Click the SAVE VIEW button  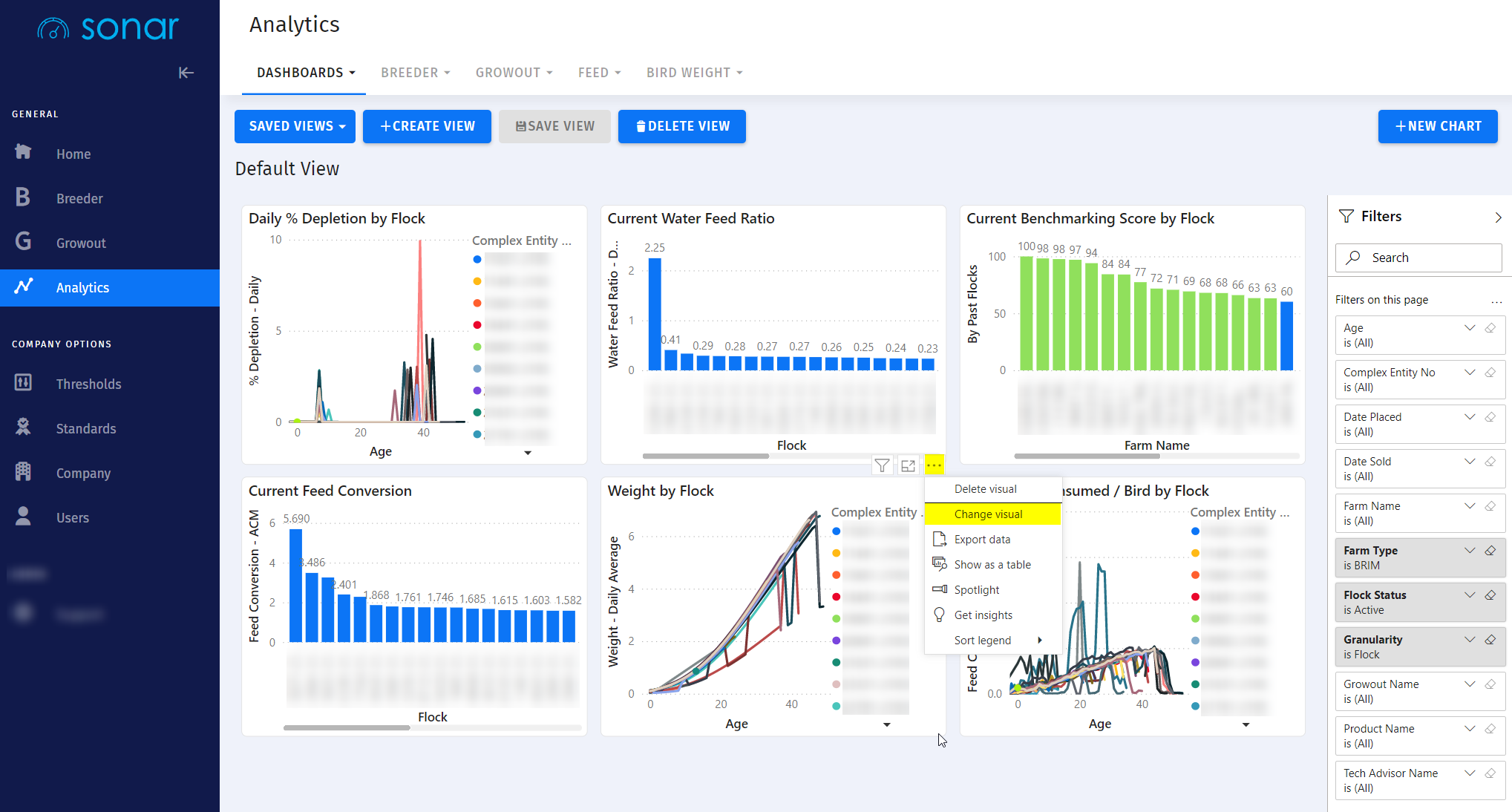click(x=554, y=126)
